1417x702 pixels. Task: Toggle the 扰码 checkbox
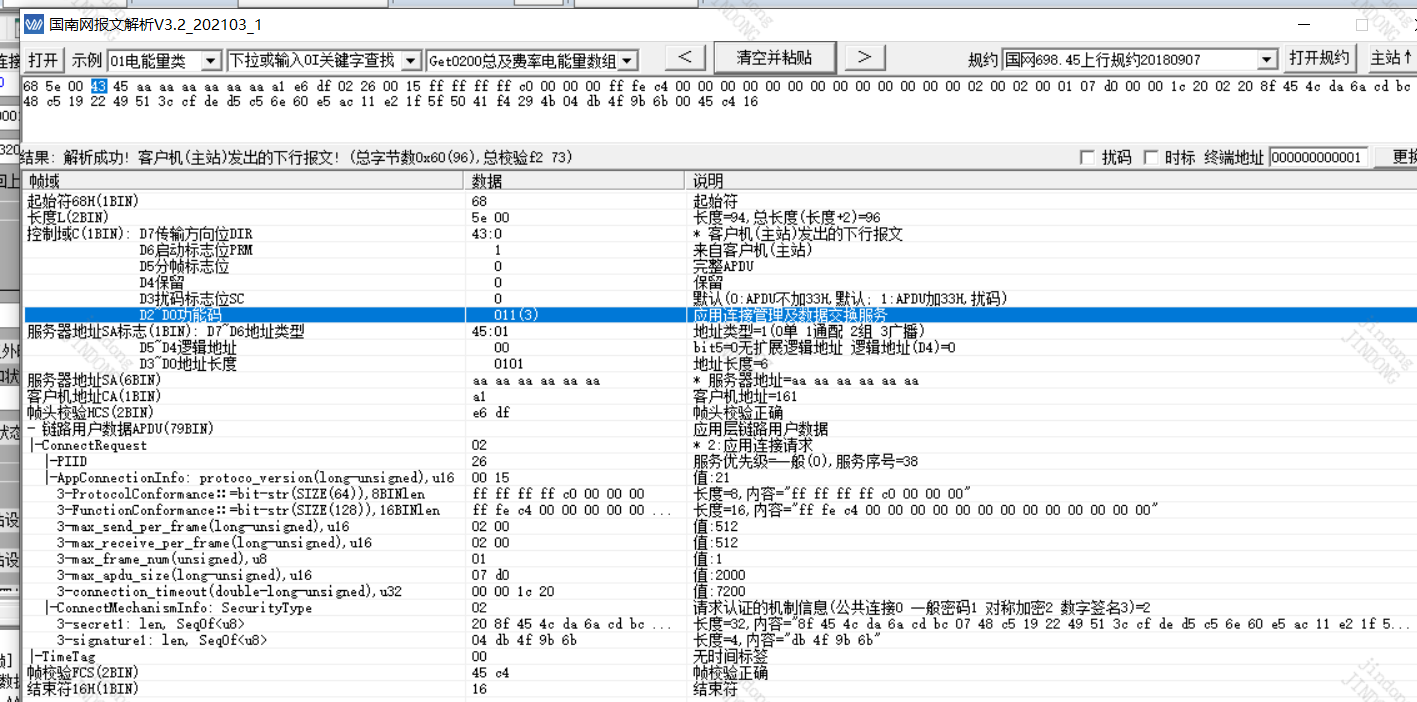click(x=1087, y=158)
